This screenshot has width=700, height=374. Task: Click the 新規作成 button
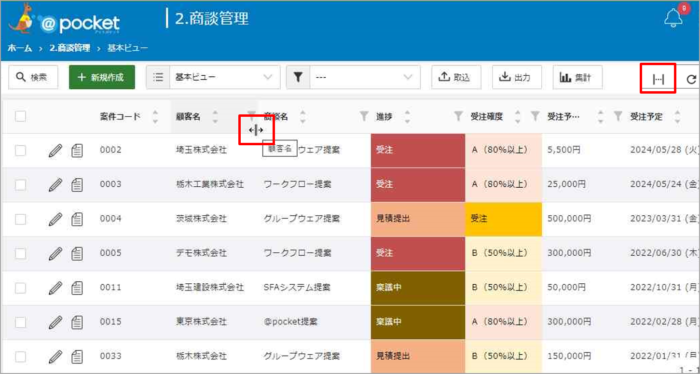click(102, 77)
